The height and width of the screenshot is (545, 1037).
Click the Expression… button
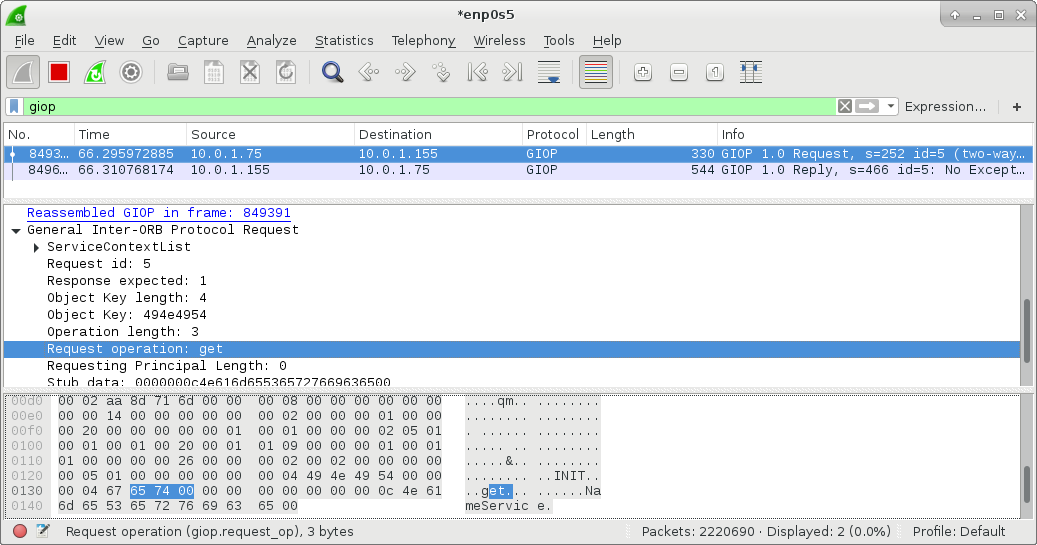coord(945,106)
